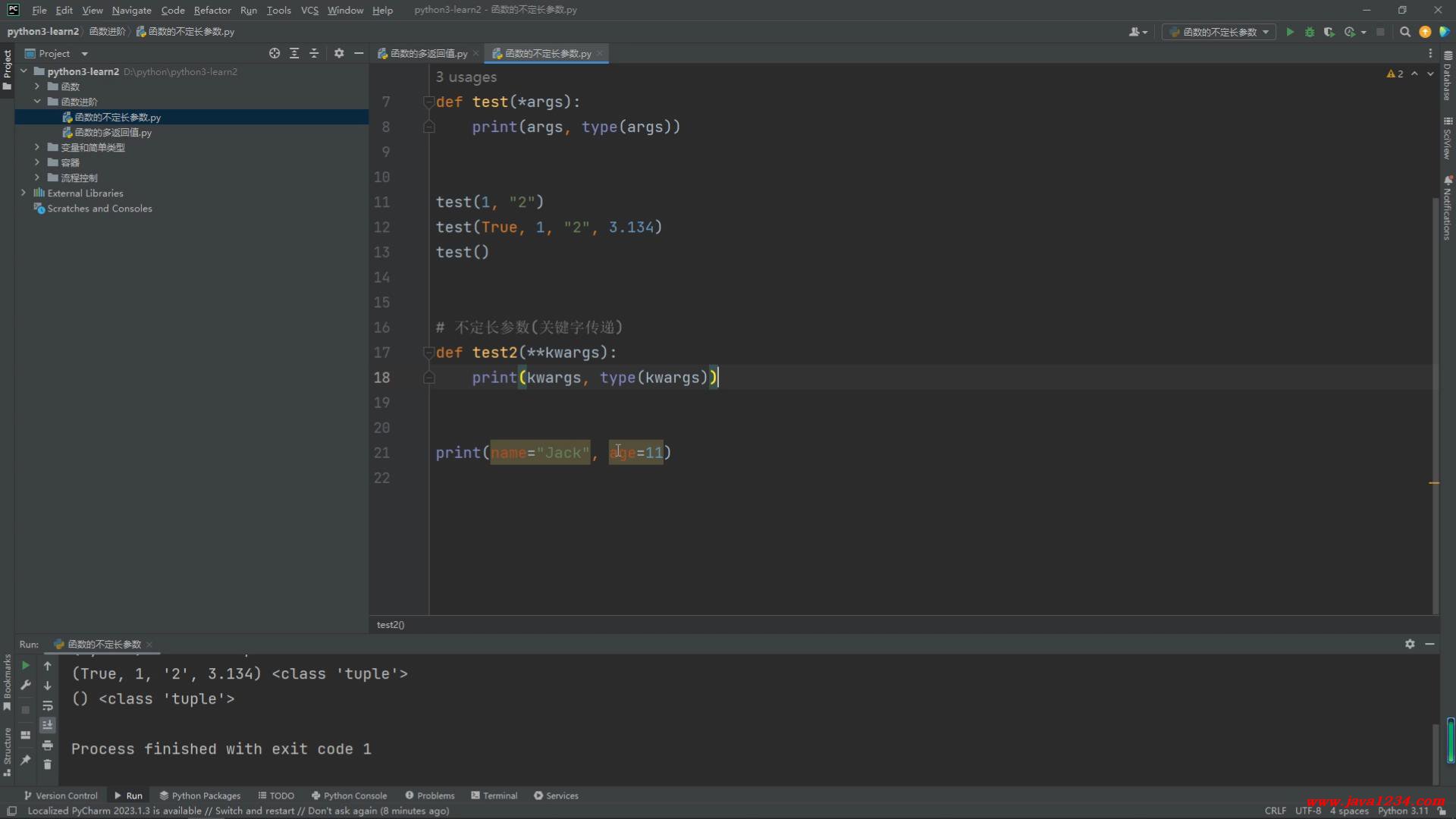Run the current configuration with green play icon
Screen dimensions: 1456x819
1290,32
